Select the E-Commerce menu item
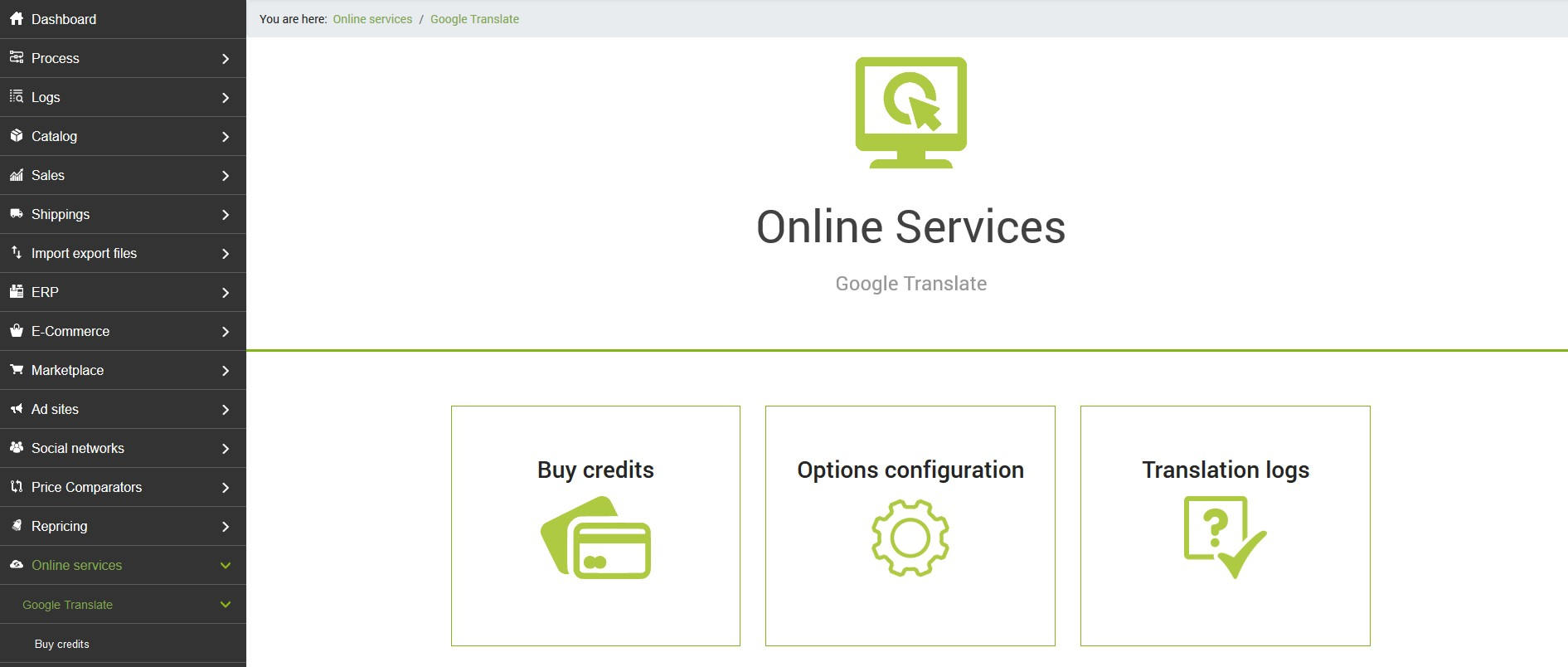Viewport: 1568px width, 667px height. click(123, 331)
